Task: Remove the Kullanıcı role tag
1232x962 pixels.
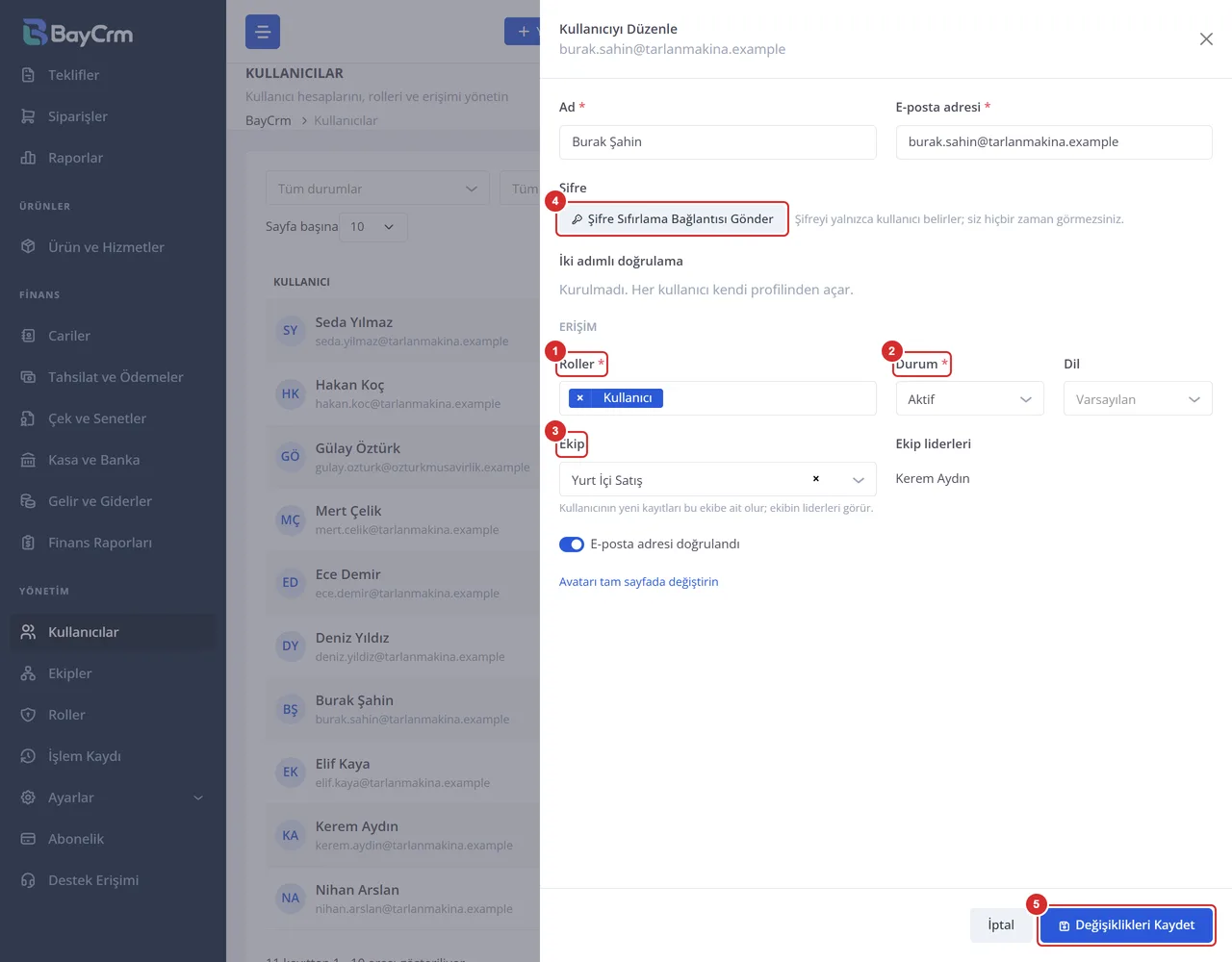Action: click(x=580, y=398)
